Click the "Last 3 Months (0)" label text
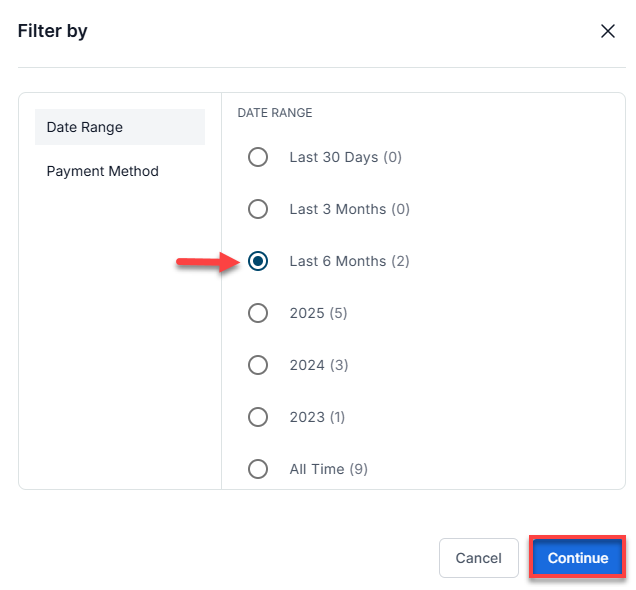636x590 pixels. (x=349, y=209)
